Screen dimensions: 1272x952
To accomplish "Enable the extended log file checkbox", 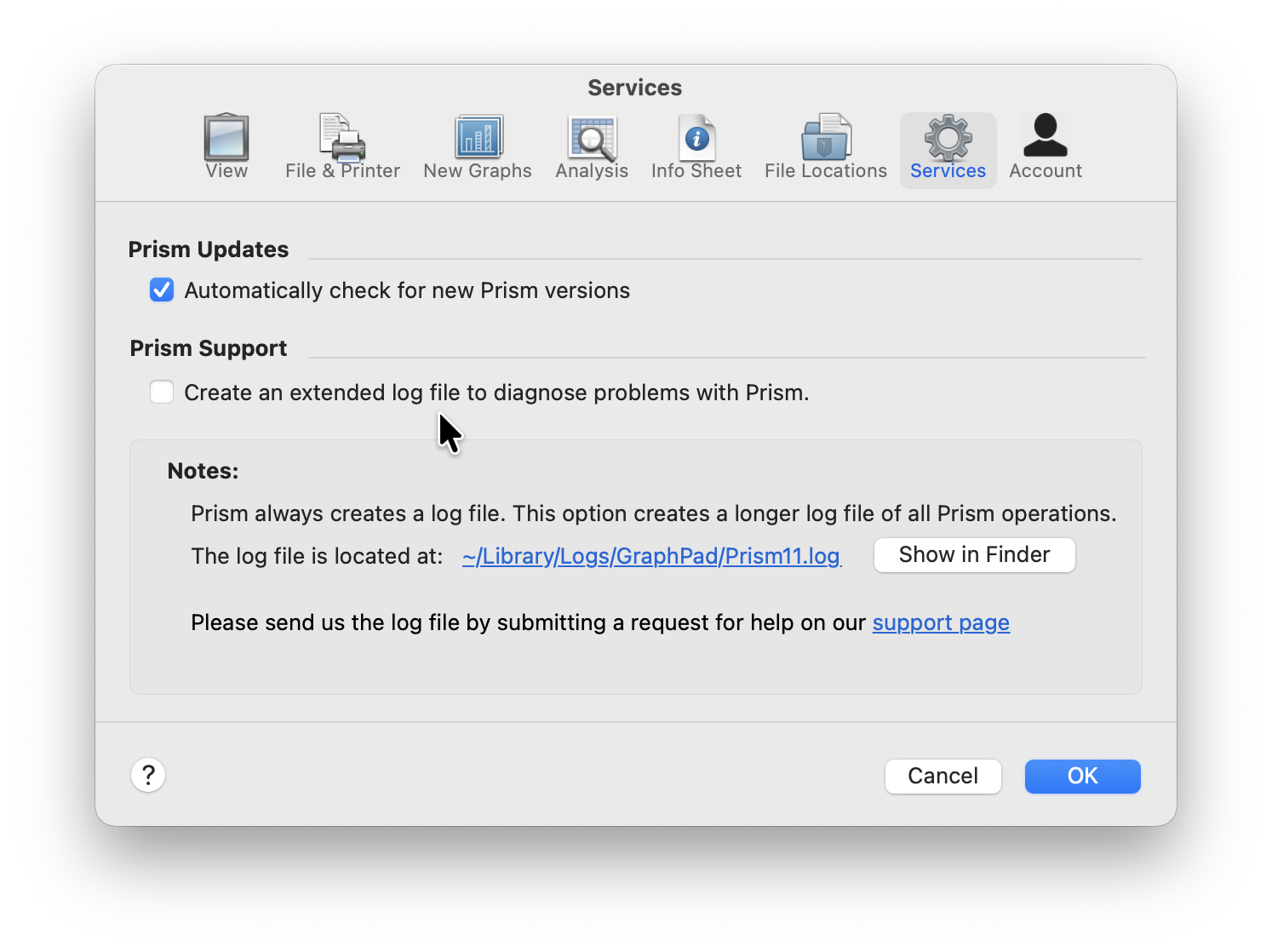I will click(x=162, y=392).
